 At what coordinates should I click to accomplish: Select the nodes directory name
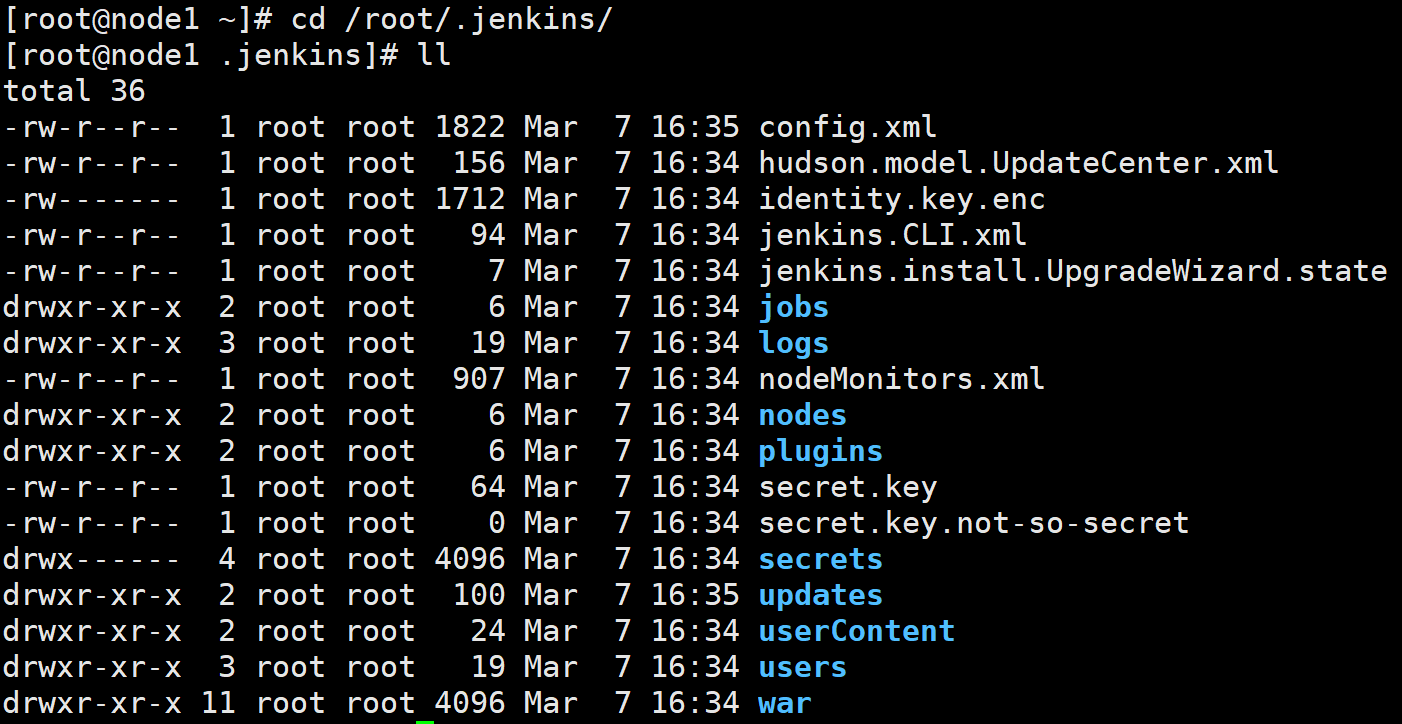(803, 415)
